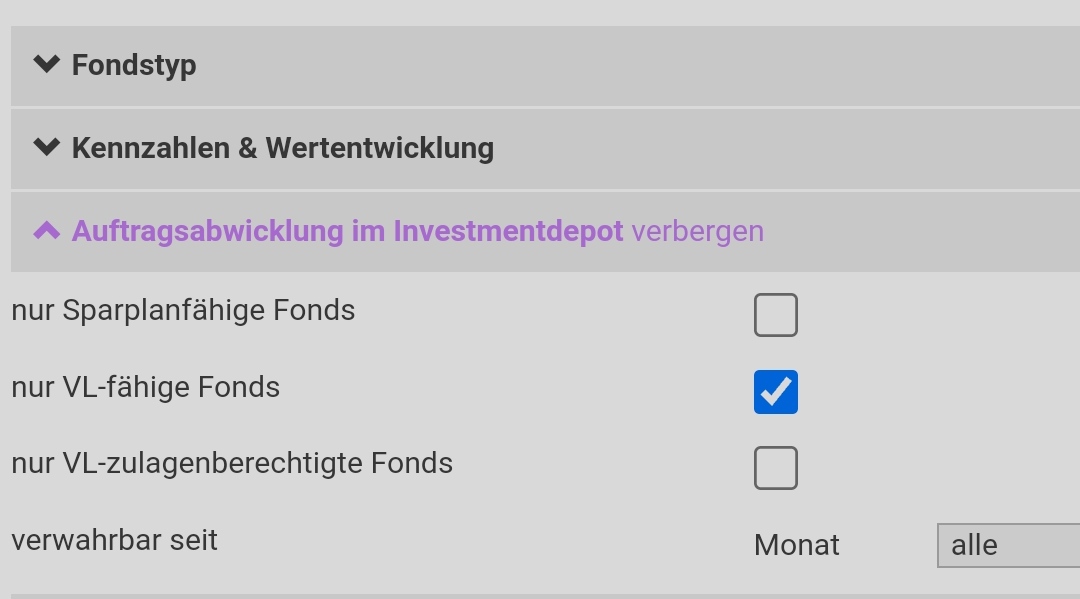Click the blank area right of verwahrbar seit
This screenshot has width=1080, height=599.
point(480,541)
